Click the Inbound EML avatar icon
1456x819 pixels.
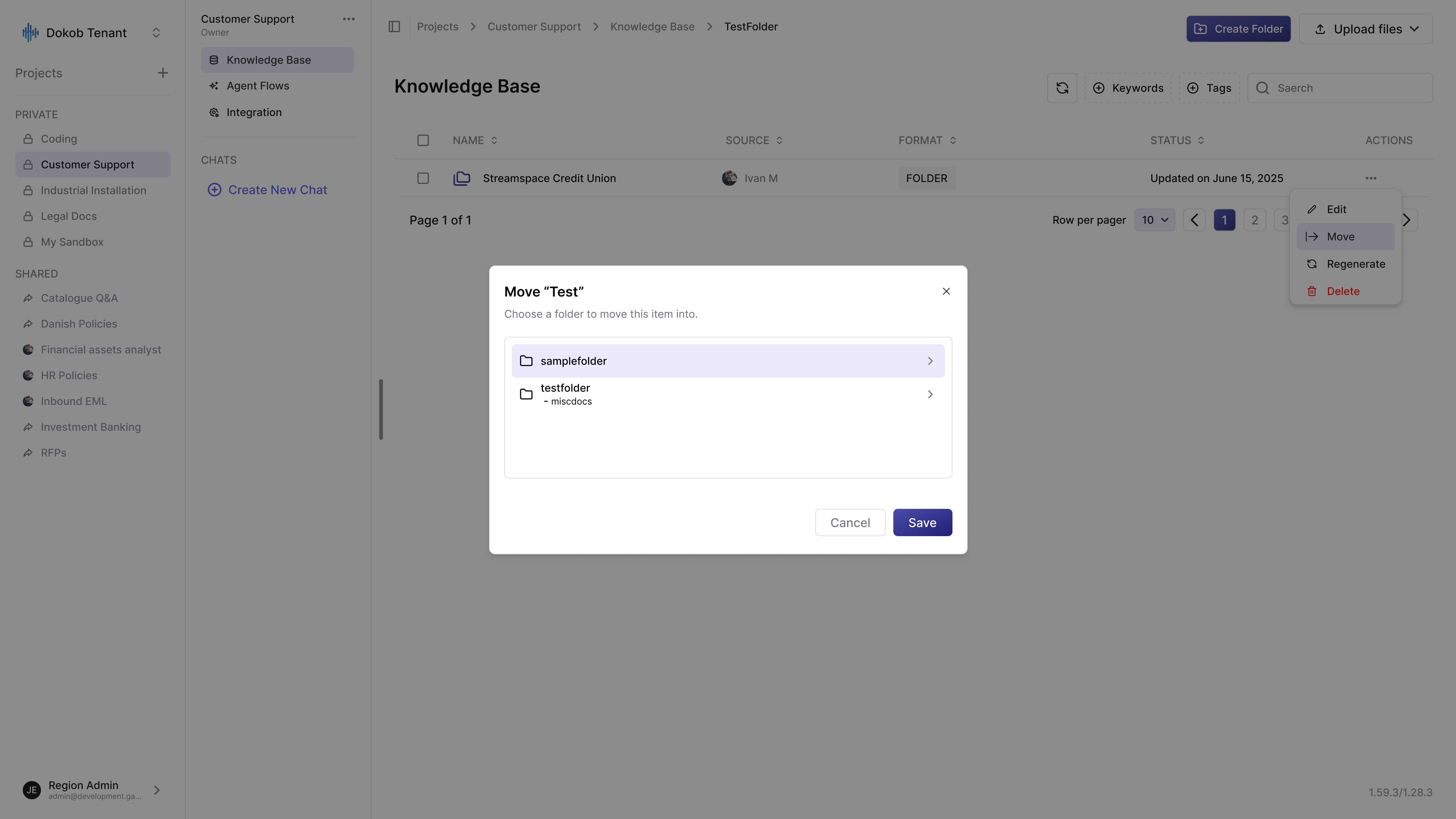click(28, 401)
